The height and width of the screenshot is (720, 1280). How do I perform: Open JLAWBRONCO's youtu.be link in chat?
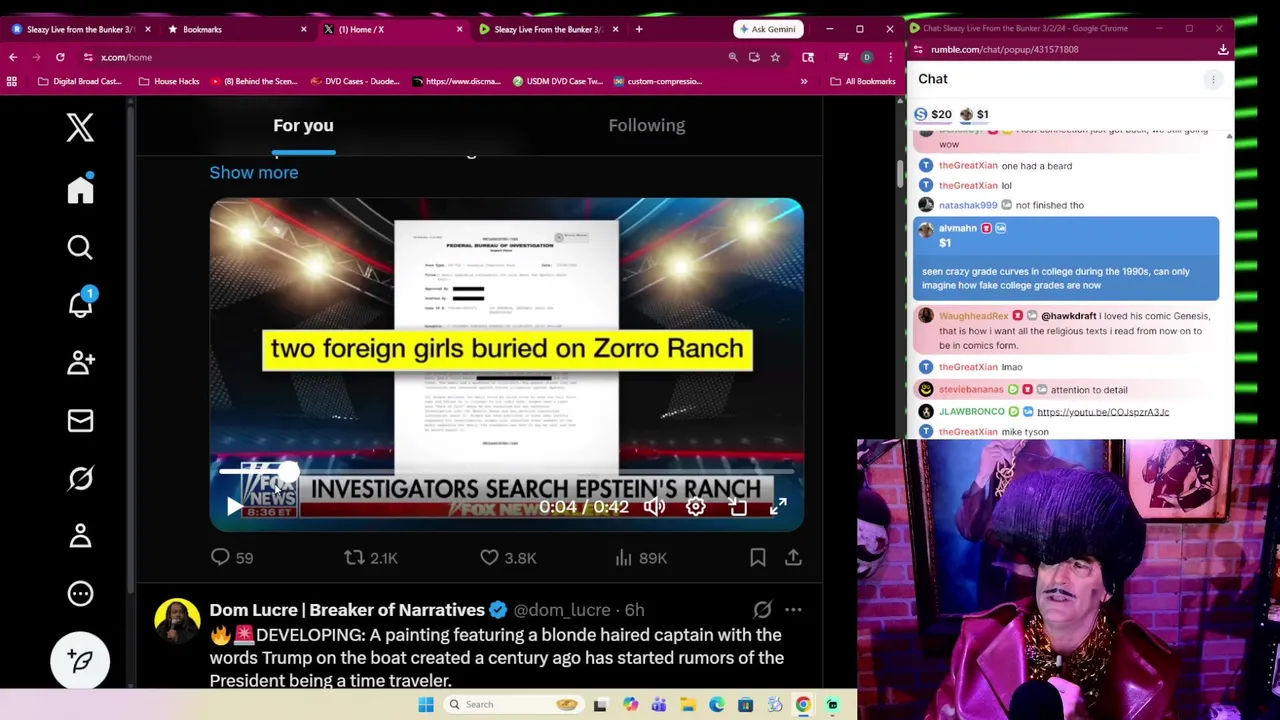coord(1103,412)
